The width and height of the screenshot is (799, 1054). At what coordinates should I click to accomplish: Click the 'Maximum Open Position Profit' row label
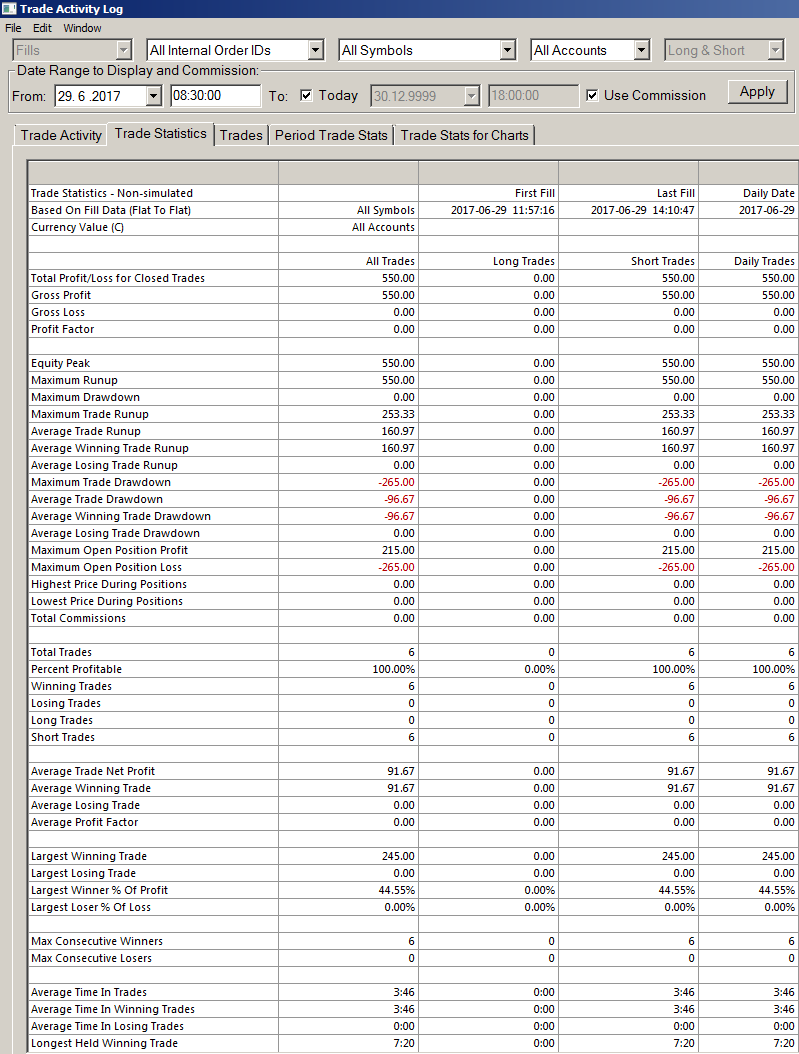109,550
